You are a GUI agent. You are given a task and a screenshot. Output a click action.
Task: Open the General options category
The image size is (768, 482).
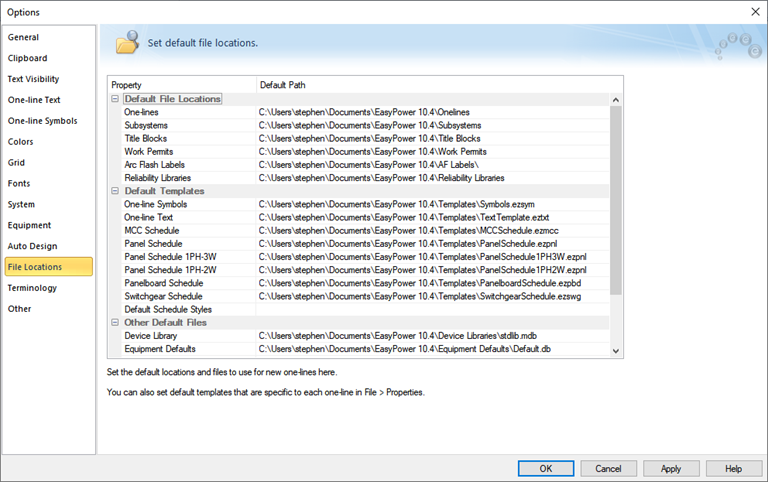pyautogui.click(x=24, y=37)
